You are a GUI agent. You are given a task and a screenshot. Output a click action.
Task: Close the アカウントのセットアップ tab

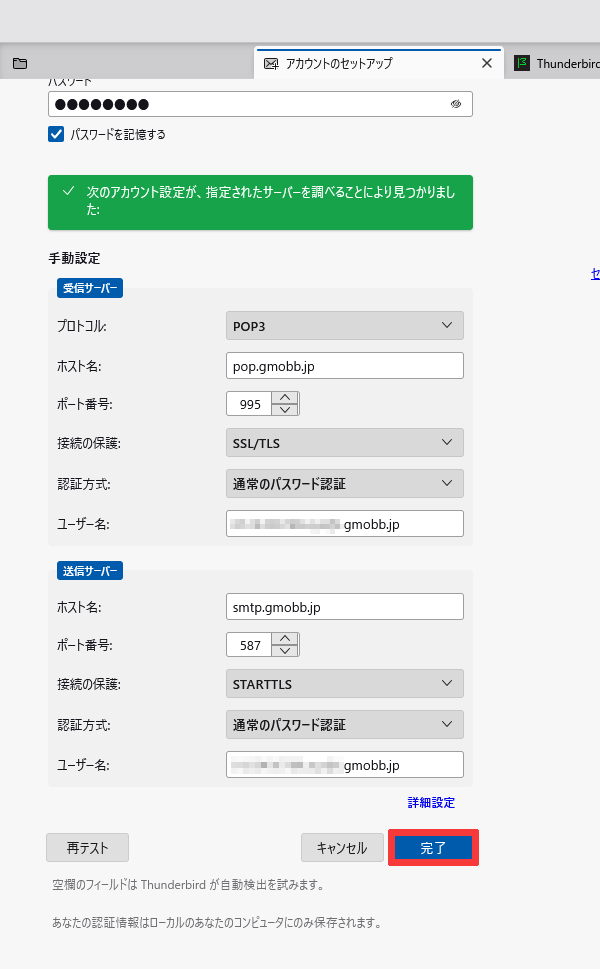tap(487, 63)
